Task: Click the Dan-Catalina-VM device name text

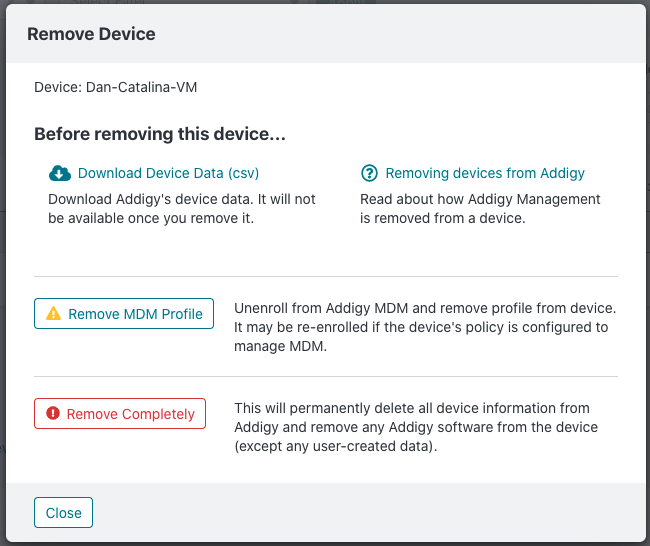Action: 141,87
